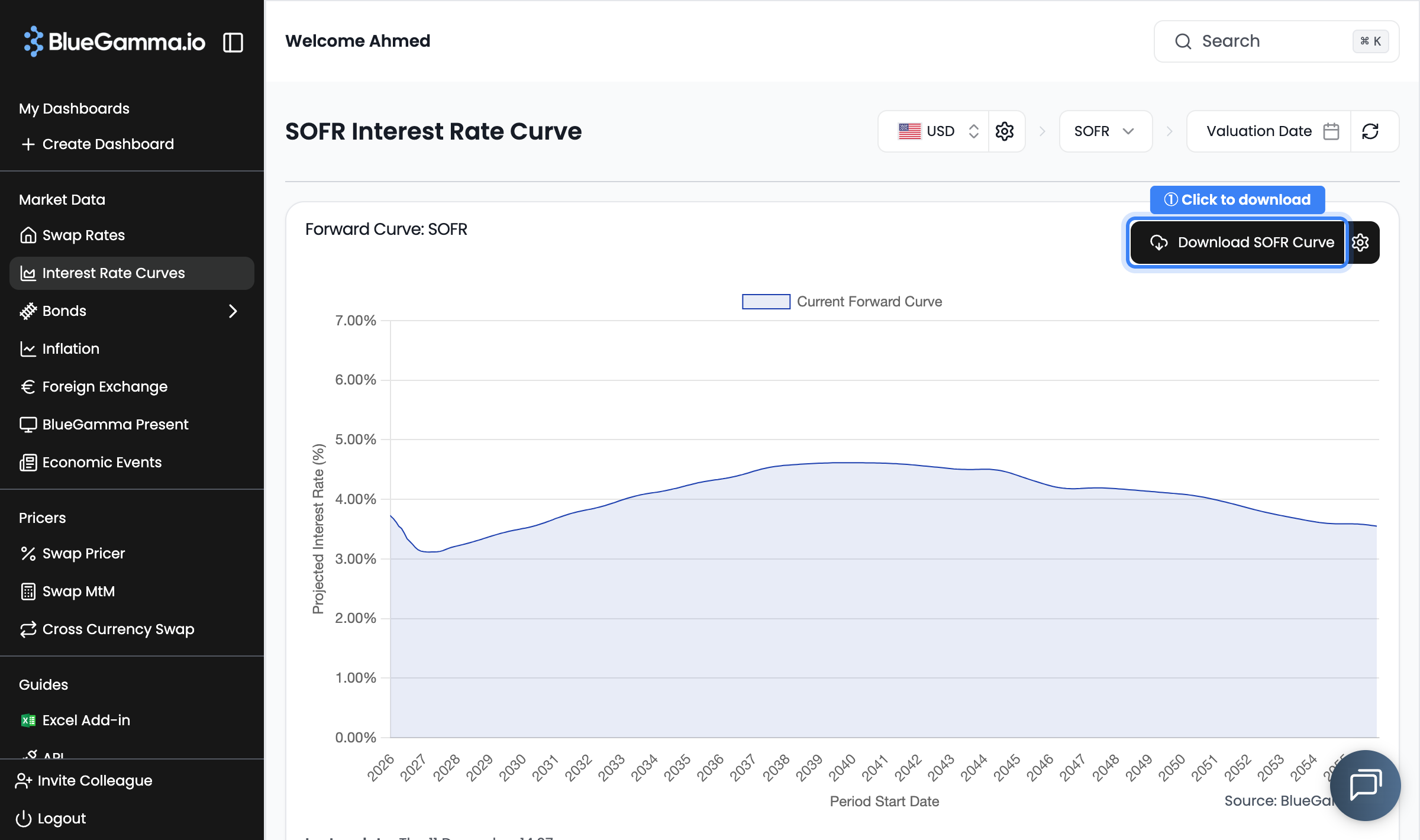The height and width of the screenshot is (840, 1420).
Task: Open Interest Rate Curves in the sidebar
Action: point(113,273)
